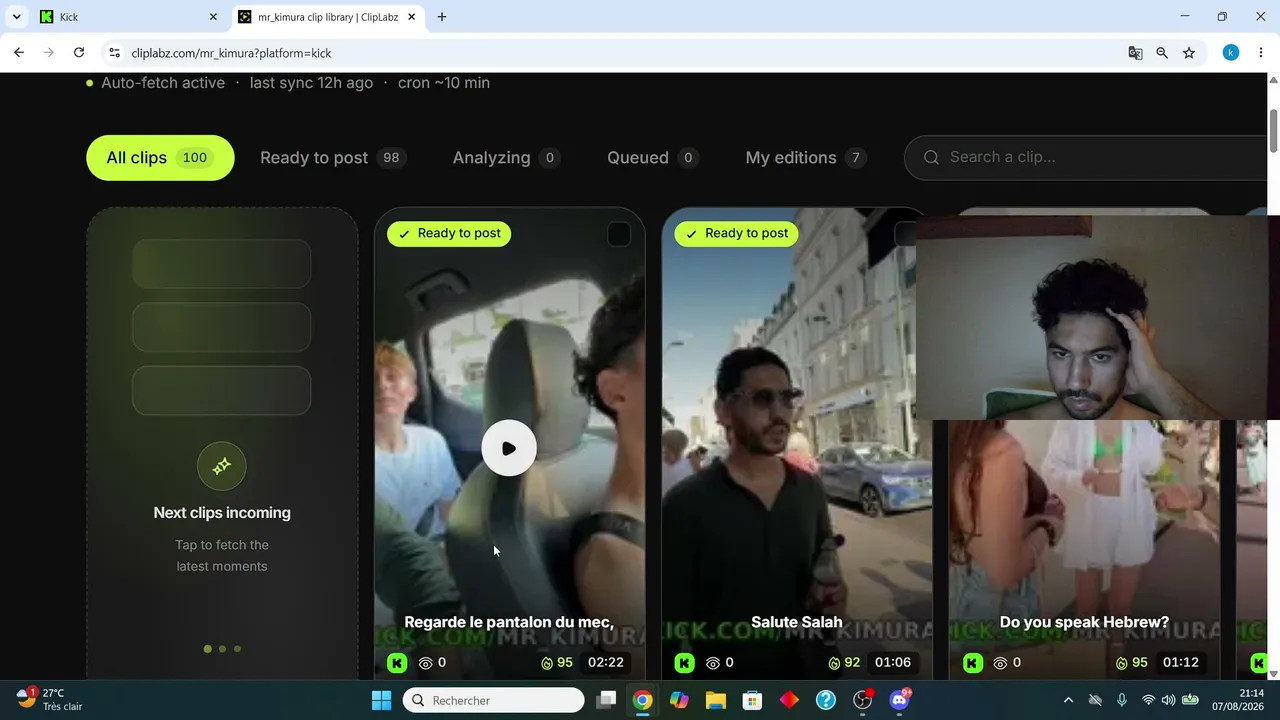The width and height of the screenshot is (1280, 720).
Task: Open Copilot from the taskbar
Action: [x=680, y=700]
